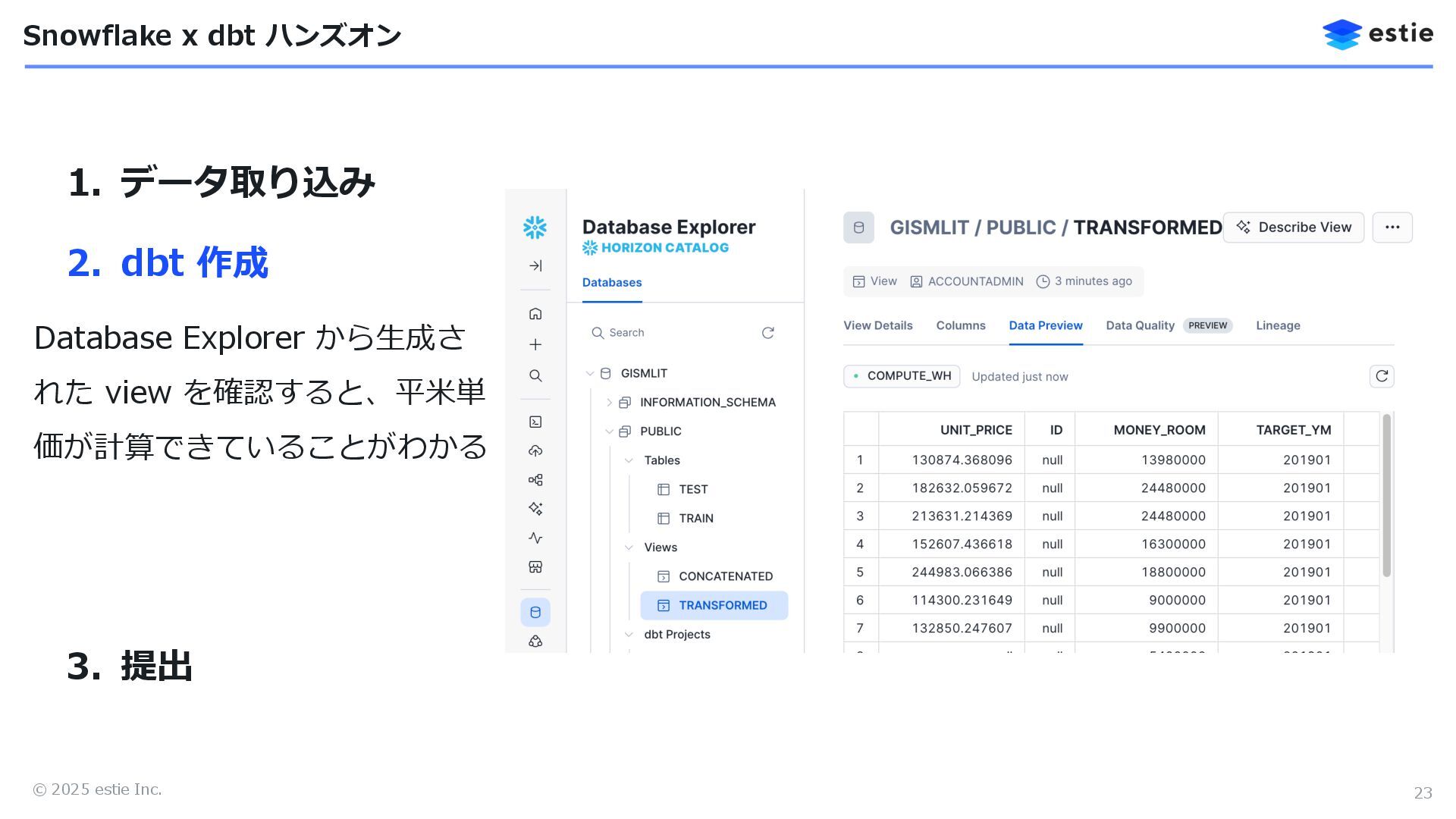
Task: Click the plus Create icon in the sidebar
Action: point(535,345)
